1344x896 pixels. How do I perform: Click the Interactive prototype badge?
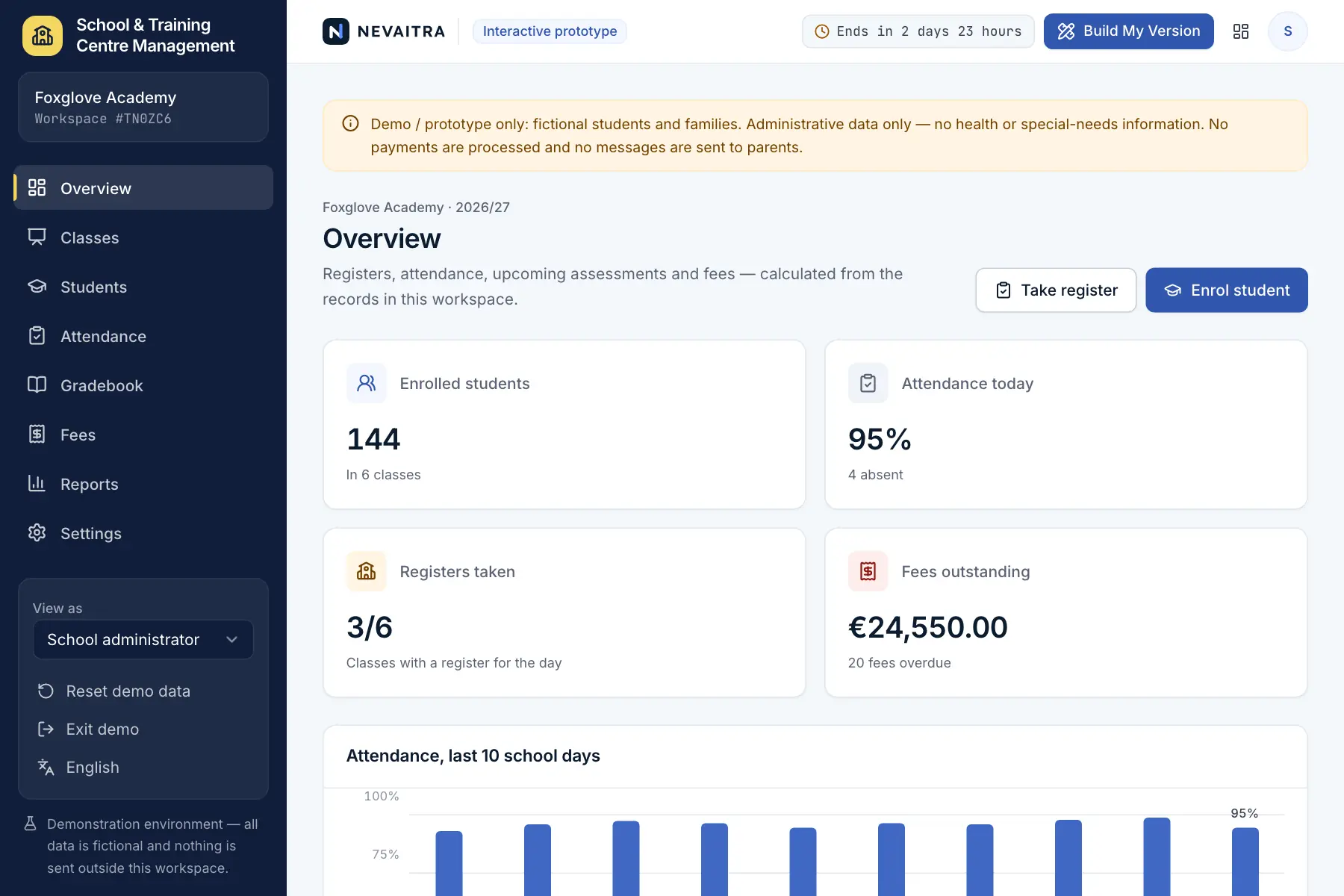click(550, 31)
